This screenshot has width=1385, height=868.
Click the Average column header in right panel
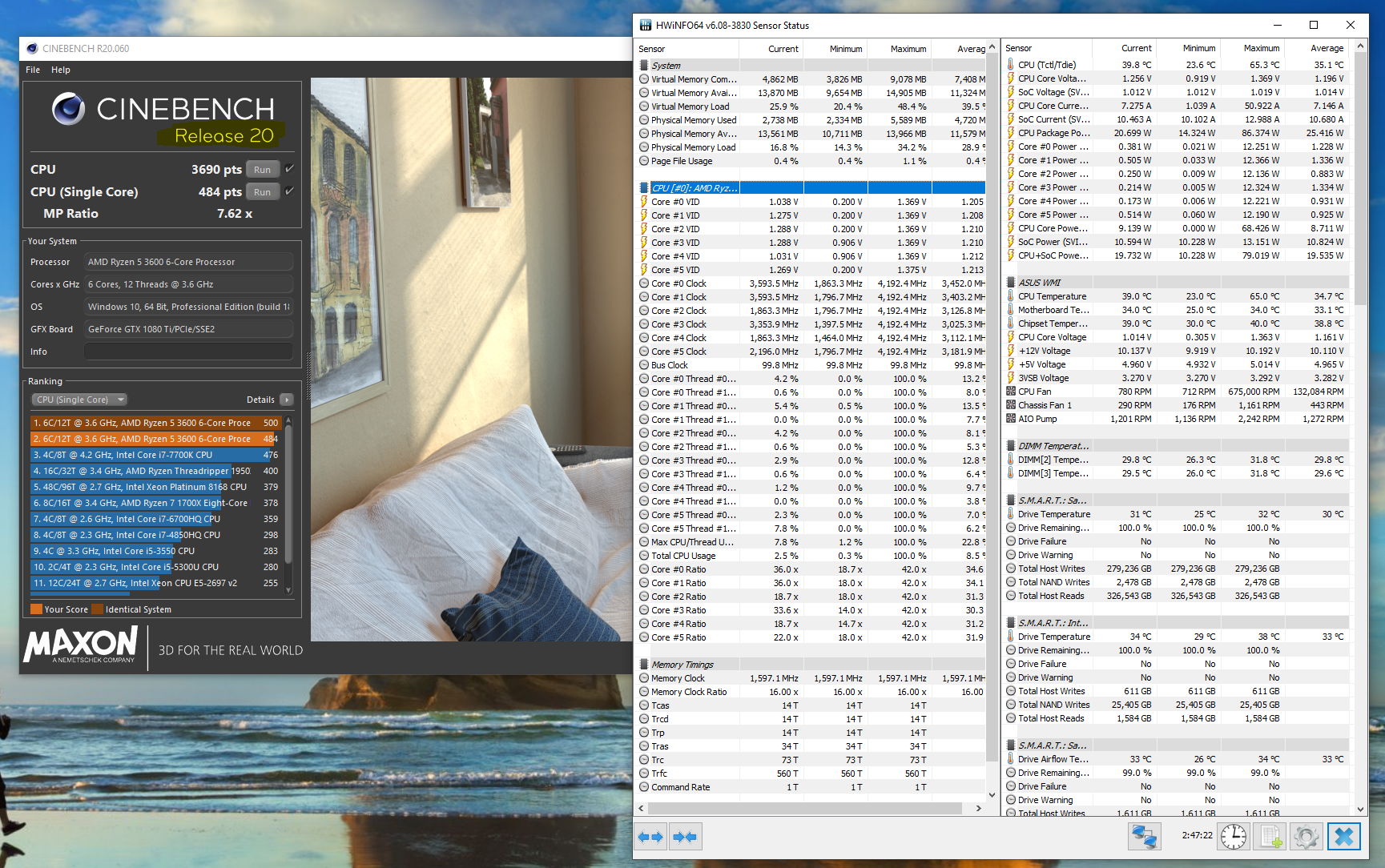pyautogui.click(x=1316, y=48)
